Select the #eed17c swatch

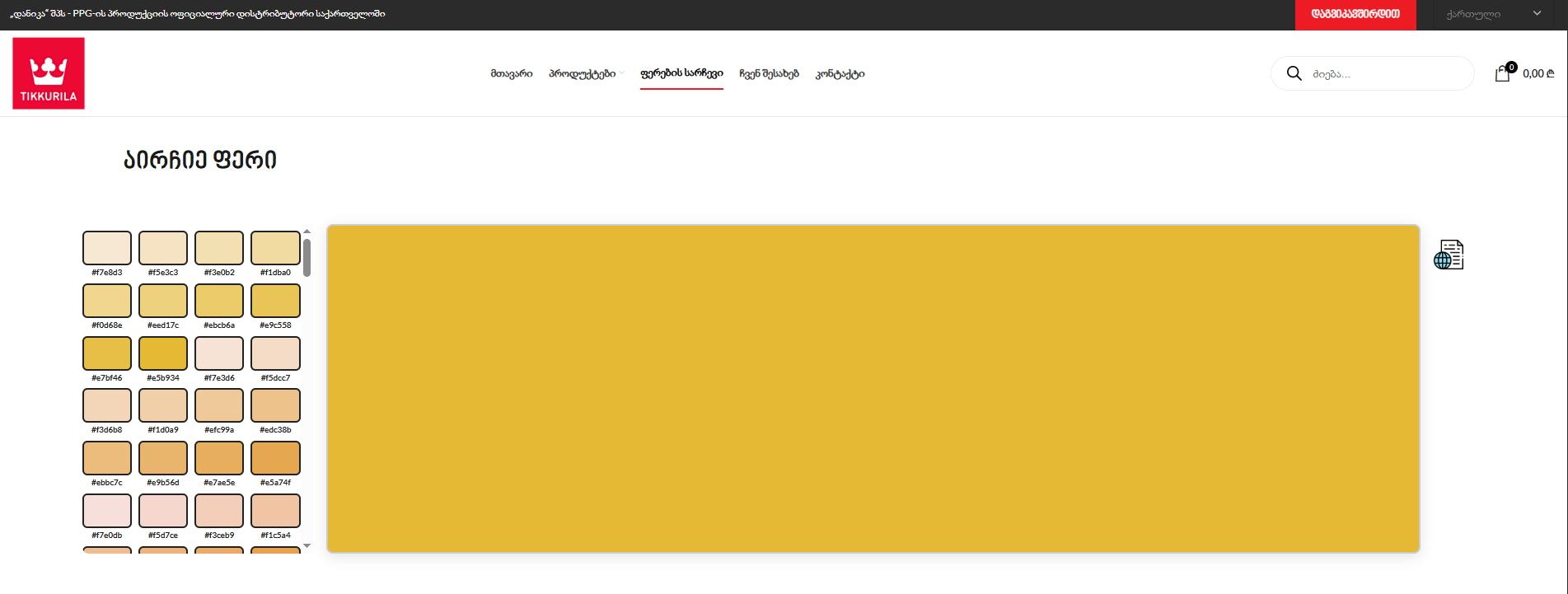pyautogui.click(x=163, y=301)
